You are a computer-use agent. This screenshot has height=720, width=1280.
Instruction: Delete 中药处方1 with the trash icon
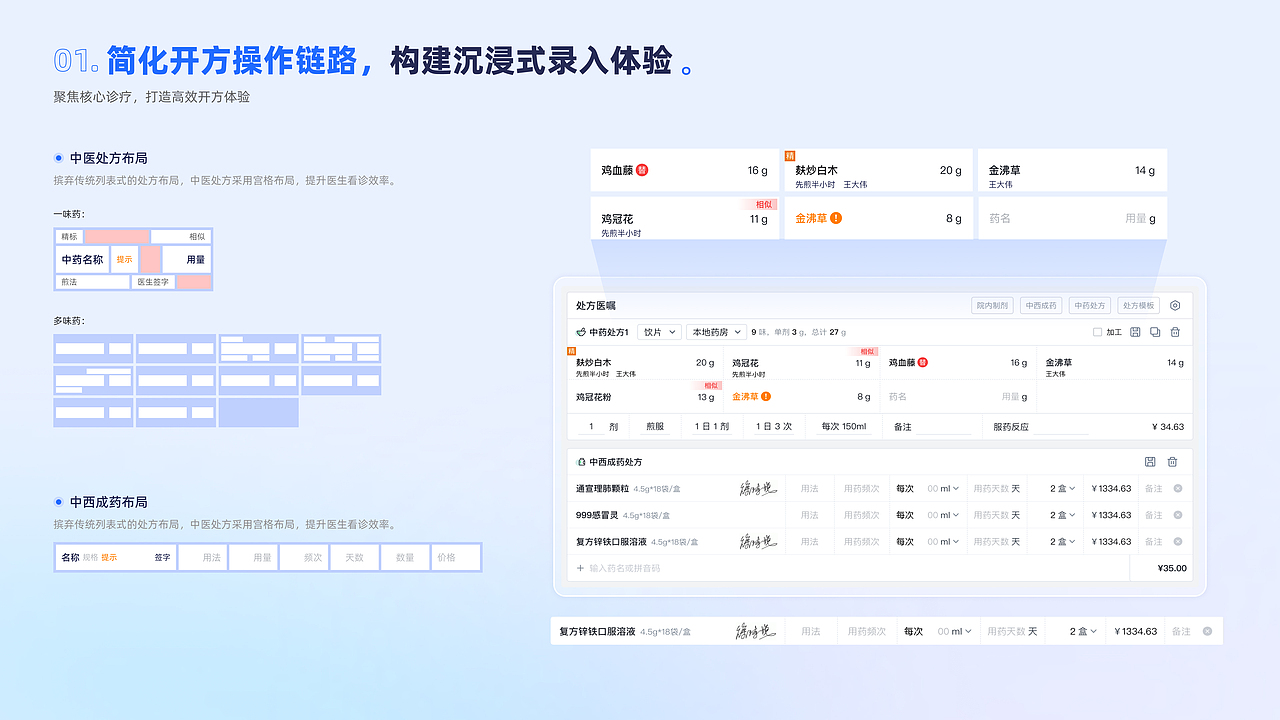(1175, 332)
